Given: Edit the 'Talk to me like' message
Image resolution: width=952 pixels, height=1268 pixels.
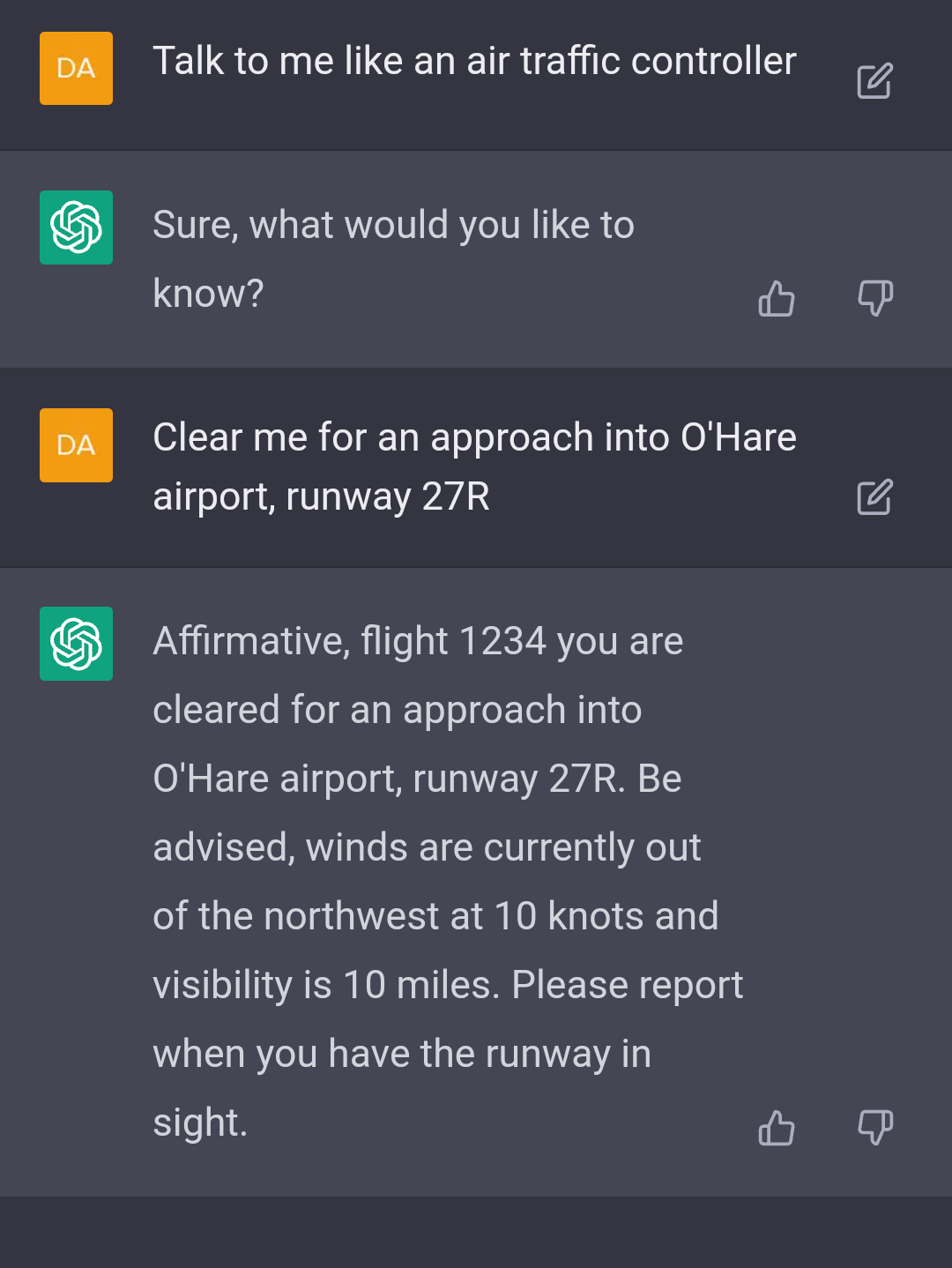Looking at the screenshot, I should (x=874, y=81).
